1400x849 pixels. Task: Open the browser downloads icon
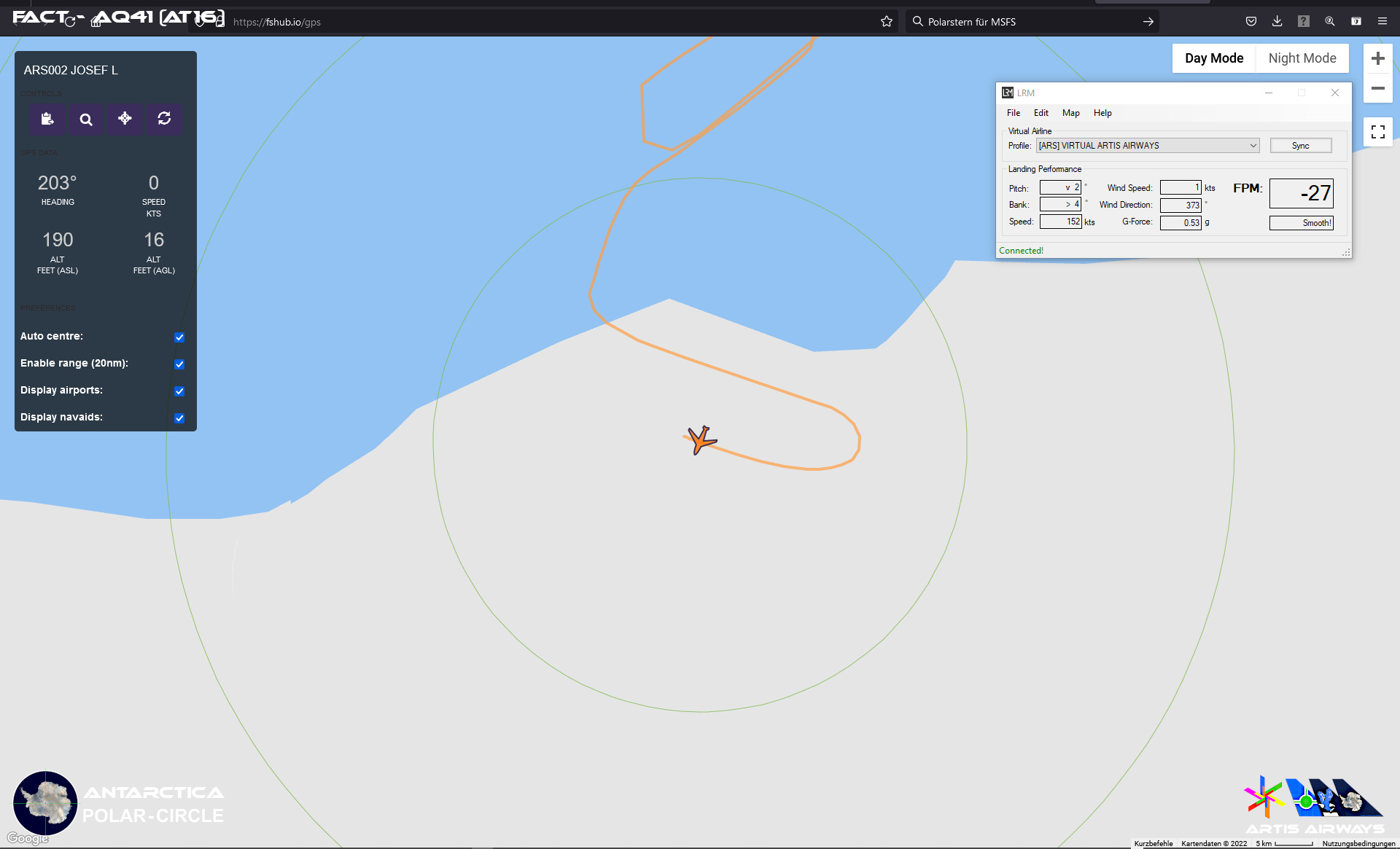[1277, 22]
